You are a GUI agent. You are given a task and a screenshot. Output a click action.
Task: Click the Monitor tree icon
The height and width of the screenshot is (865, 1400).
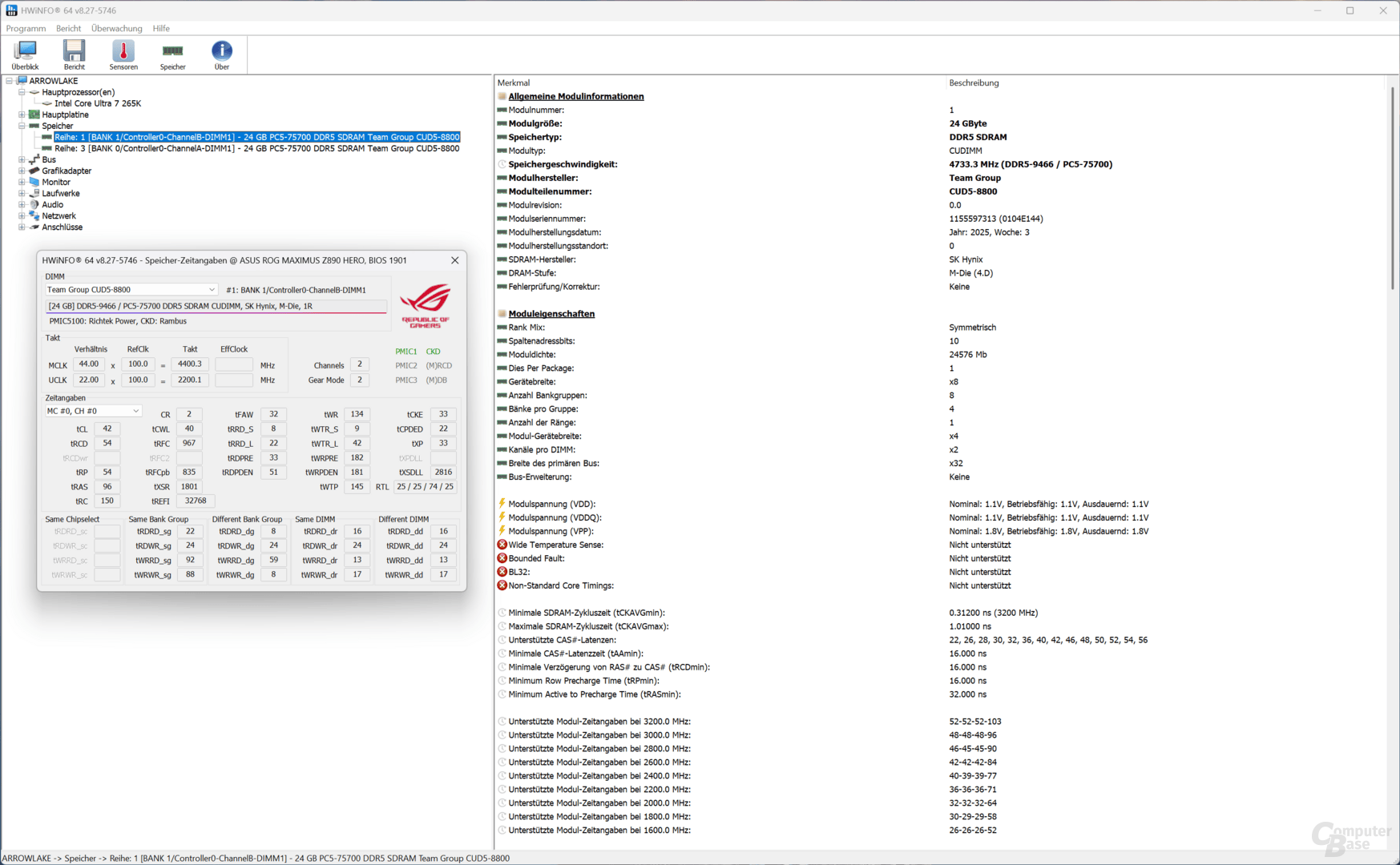pyautogui.click(x=34, y=182)
